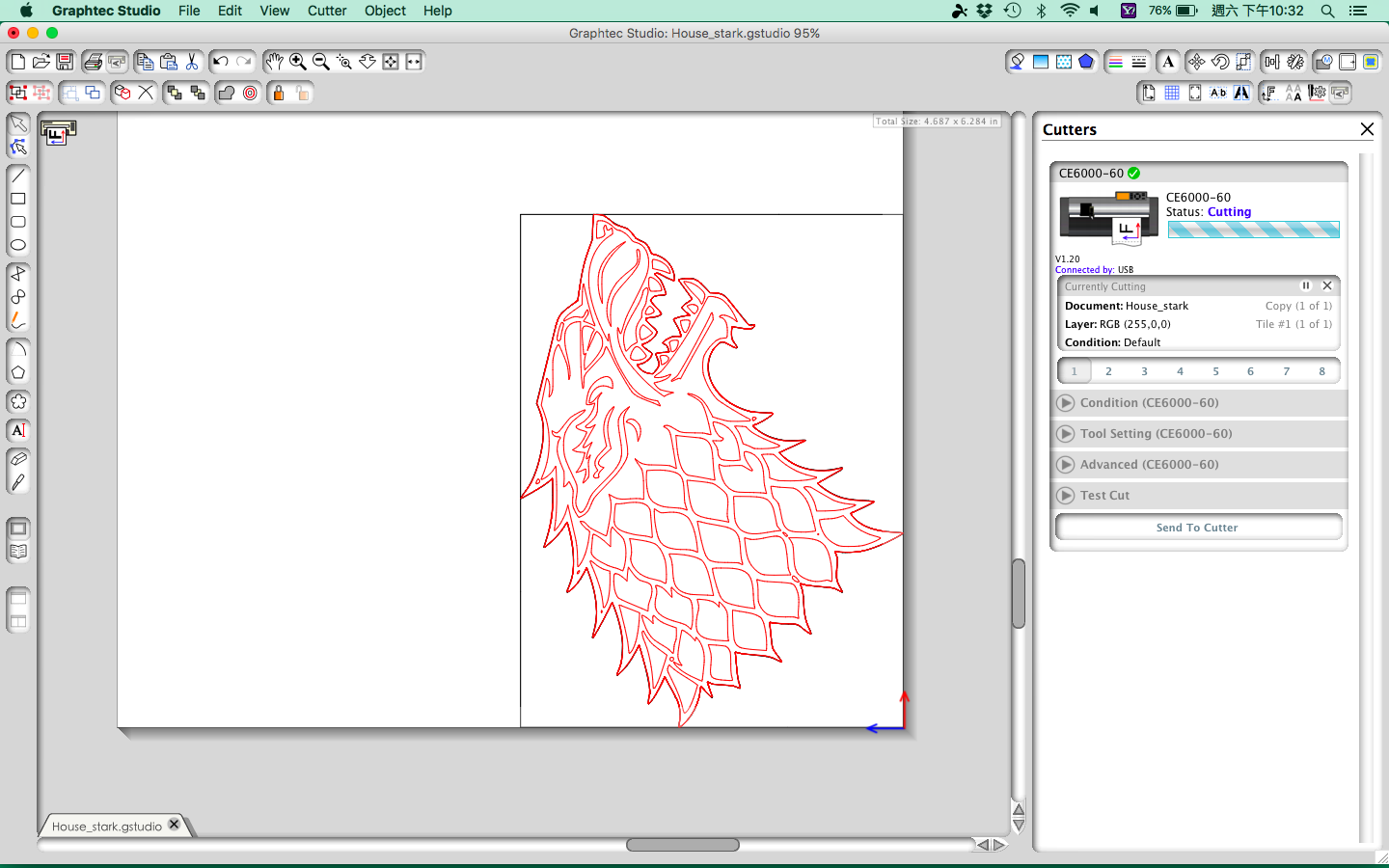Select condition number 8 tab
Image resolution: width=1389 pixels, height=868 pixels.
(x=1322, y=371)
